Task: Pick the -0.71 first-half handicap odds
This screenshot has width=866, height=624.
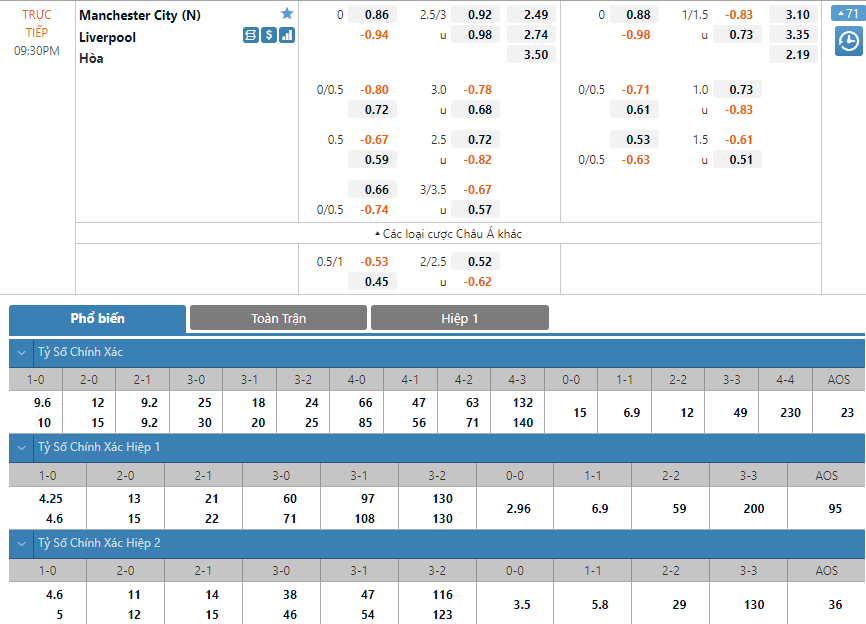Action: (634, 89)
